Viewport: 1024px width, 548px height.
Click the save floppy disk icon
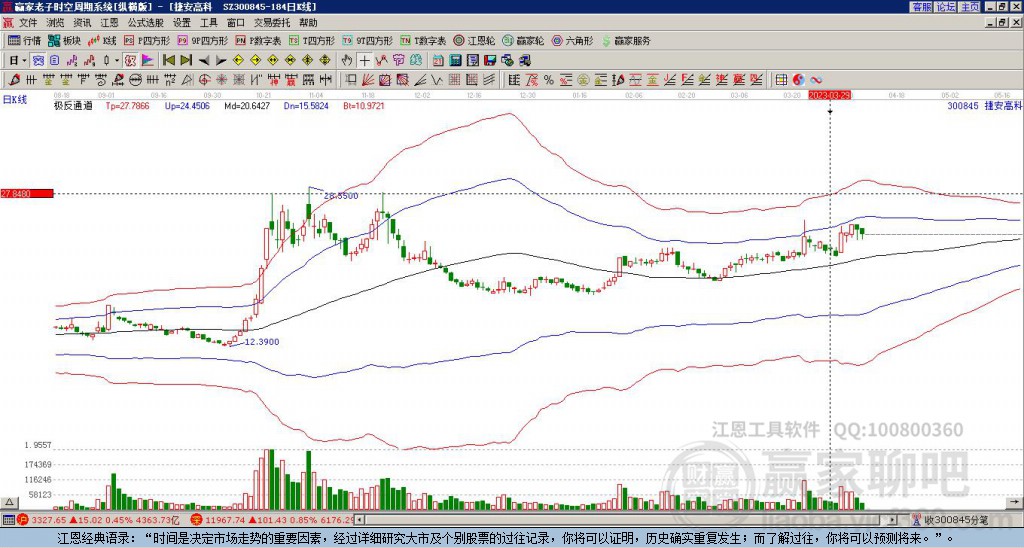490,61
